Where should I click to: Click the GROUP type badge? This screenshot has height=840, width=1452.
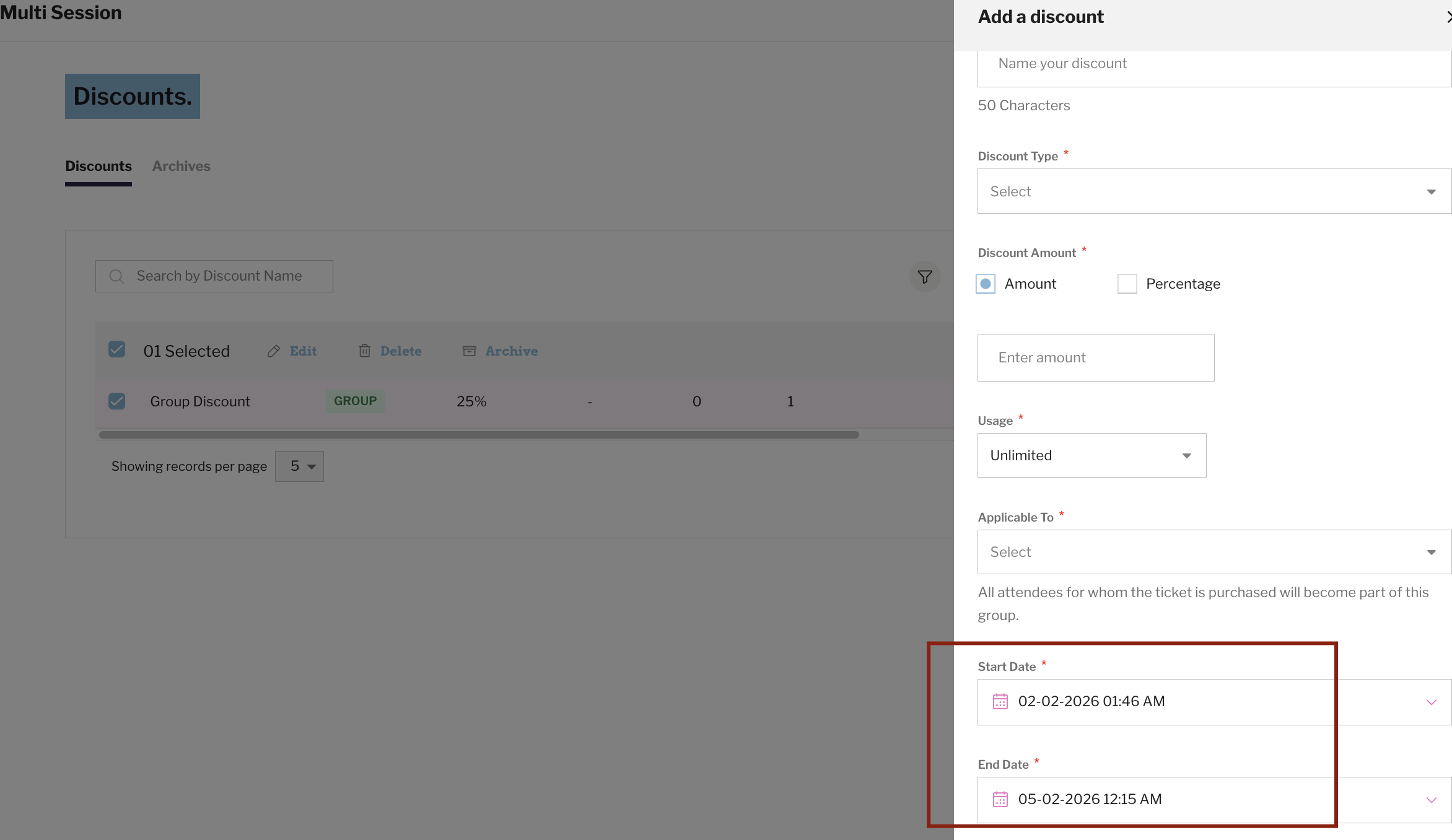pyautogui.click(x=356, y=401)
